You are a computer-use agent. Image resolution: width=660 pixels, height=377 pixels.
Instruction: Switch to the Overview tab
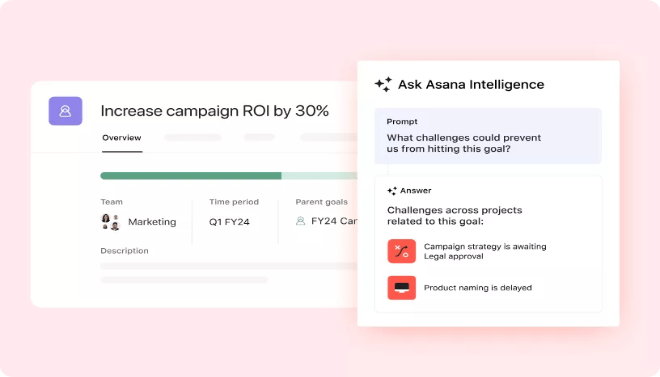[122, 138]
